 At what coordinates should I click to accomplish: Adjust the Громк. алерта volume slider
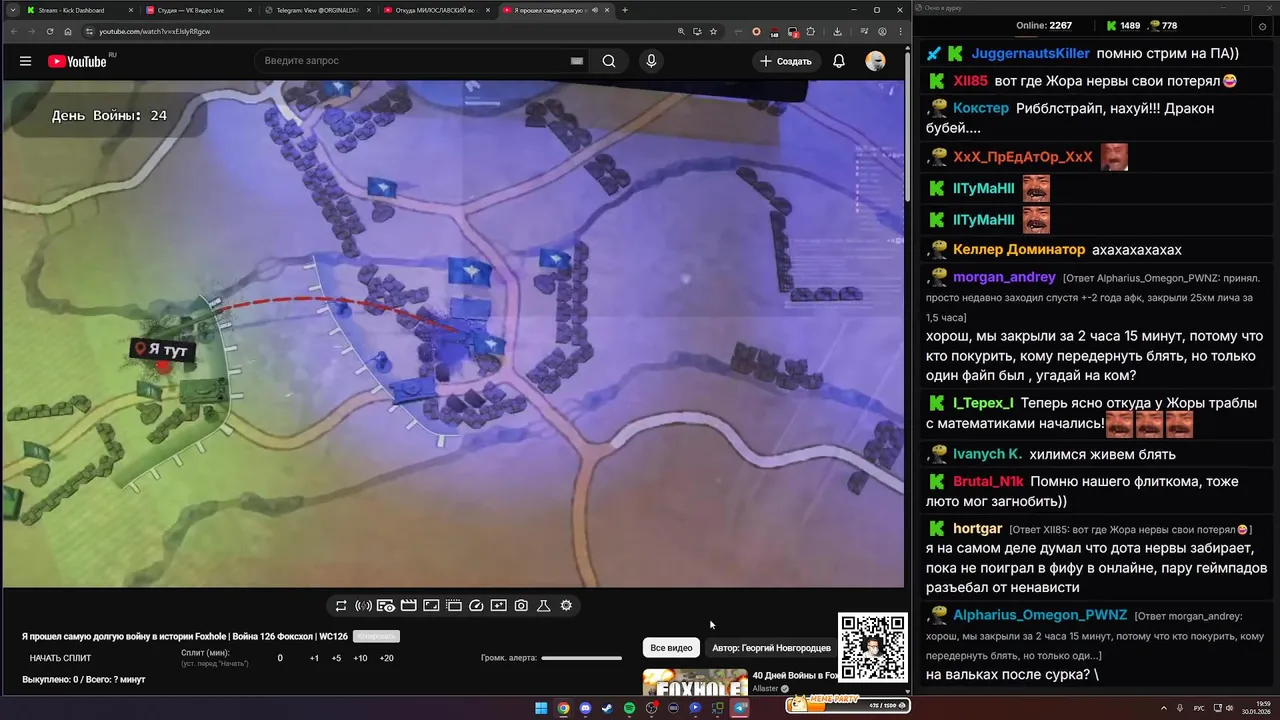581,658
